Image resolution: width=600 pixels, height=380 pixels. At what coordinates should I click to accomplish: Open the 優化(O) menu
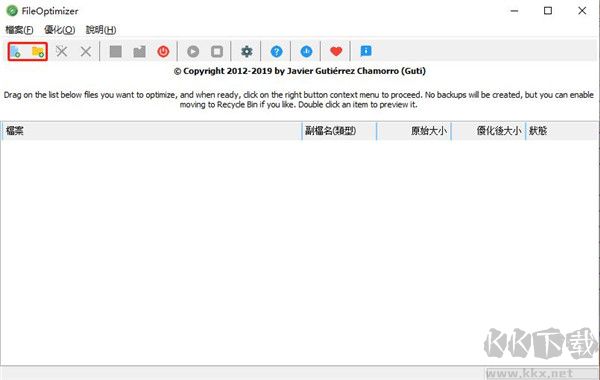pyautogui.click(x=59, y=30)
